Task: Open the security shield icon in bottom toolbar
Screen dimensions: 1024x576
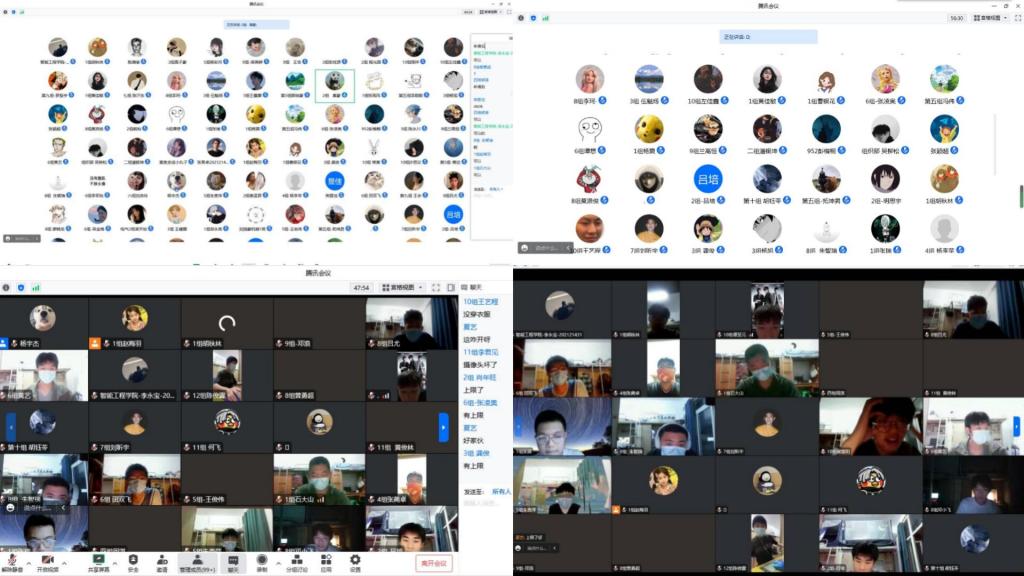Action: pyautogui.click(x=133, y=560)
